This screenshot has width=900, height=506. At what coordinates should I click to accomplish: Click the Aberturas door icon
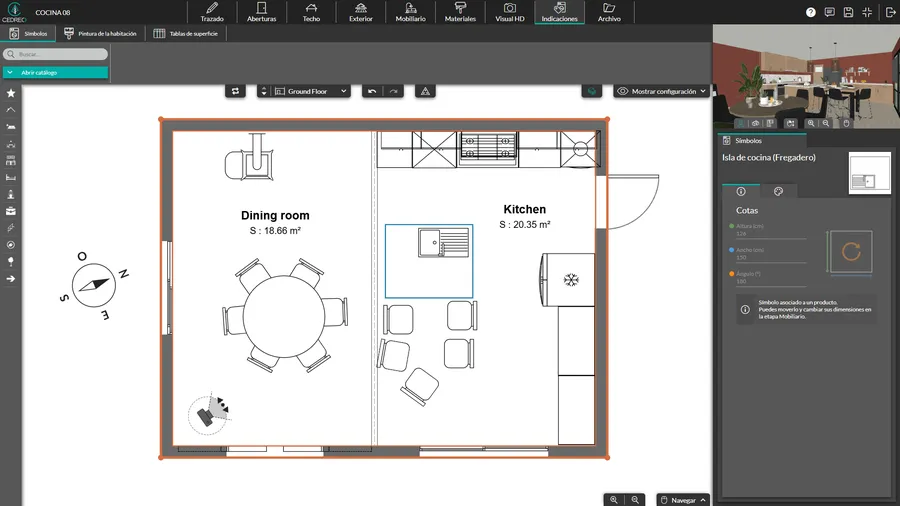(261, 8)
